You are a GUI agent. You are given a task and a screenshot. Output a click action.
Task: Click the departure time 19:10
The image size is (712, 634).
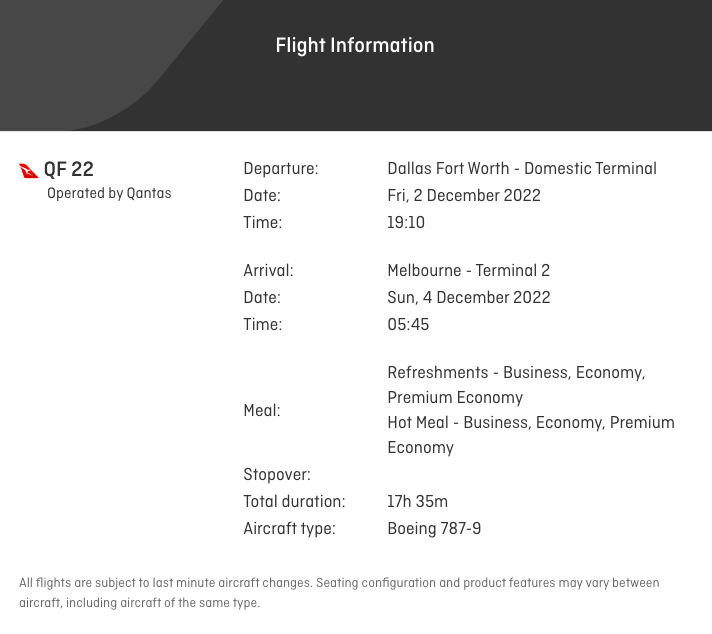click(406, 223)
